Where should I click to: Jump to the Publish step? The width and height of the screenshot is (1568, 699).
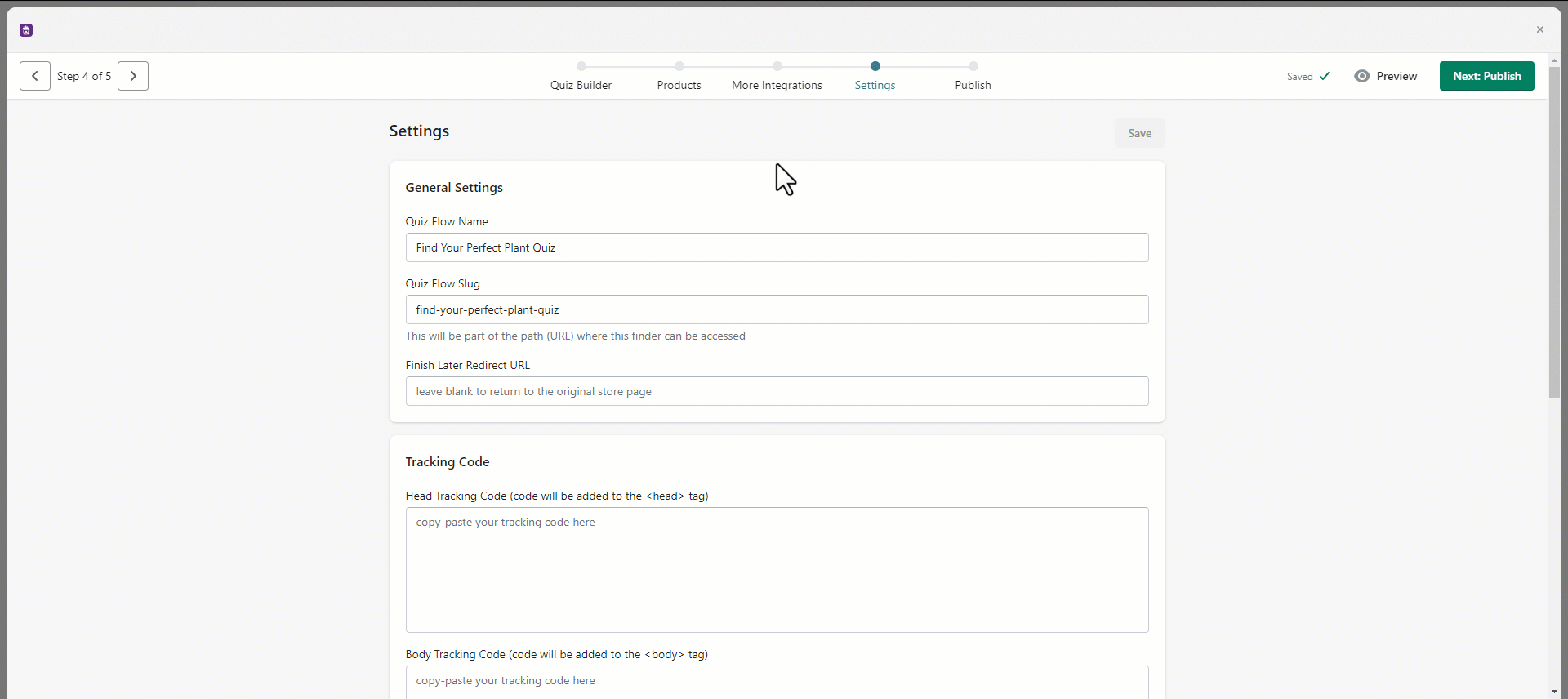[x=973, y=77]
